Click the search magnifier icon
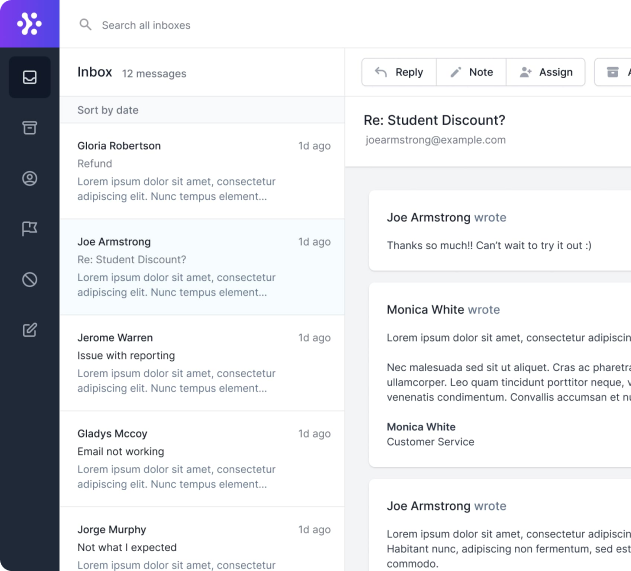 [85, 24]
